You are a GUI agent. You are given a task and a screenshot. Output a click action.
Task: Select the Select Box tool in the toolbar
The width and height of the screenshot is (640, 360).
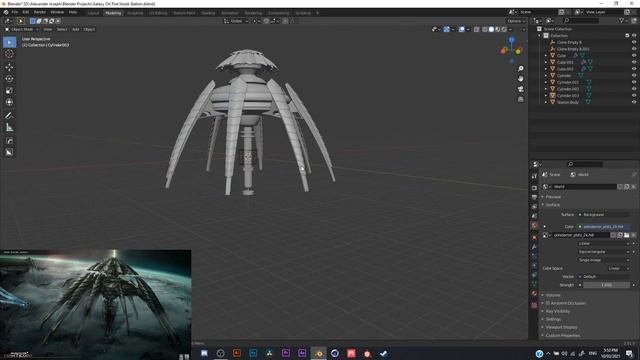(x=9, y=42)
